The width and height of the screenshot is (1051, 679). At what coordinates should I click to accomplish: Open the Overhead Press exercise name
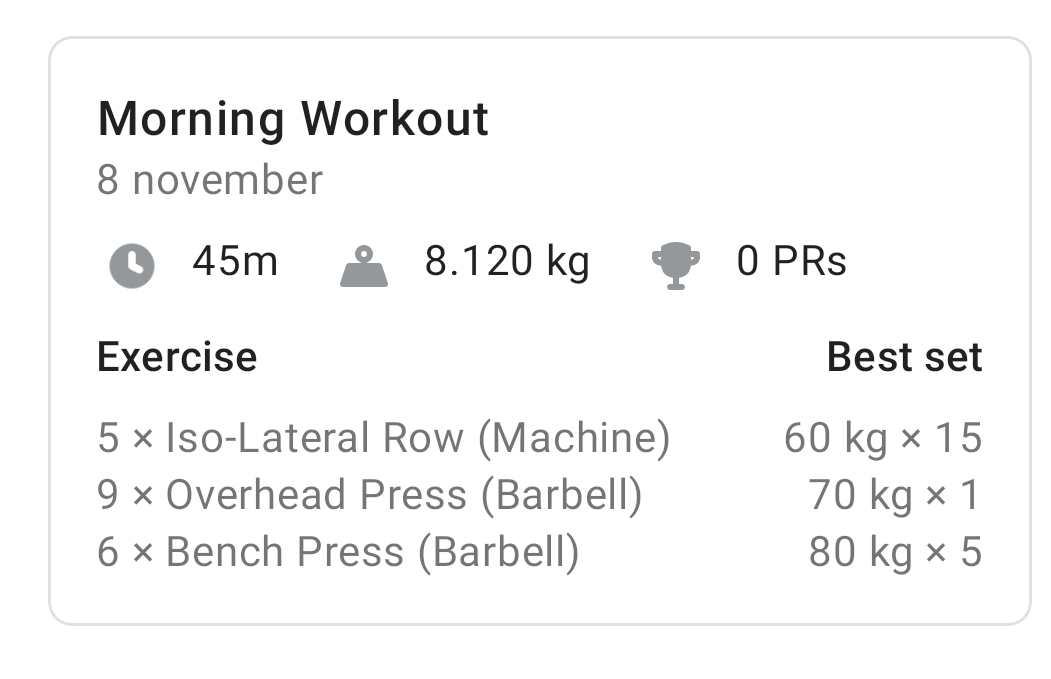click(316, 495)
